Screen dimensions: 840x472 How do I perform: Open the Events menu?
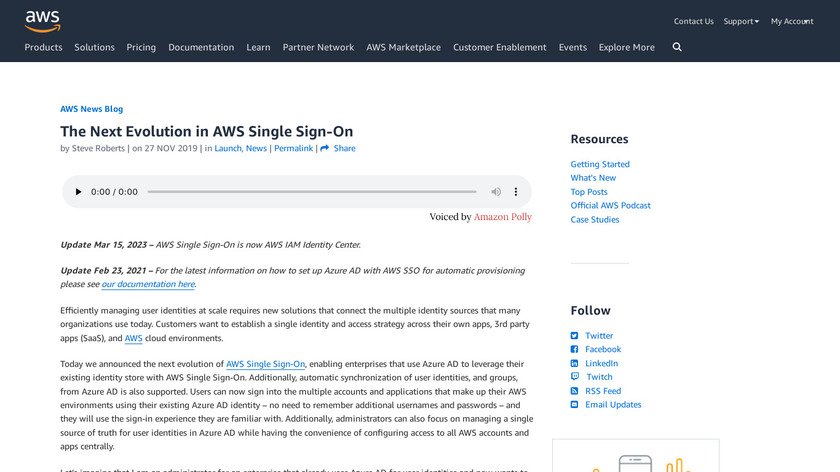point(573,47)
